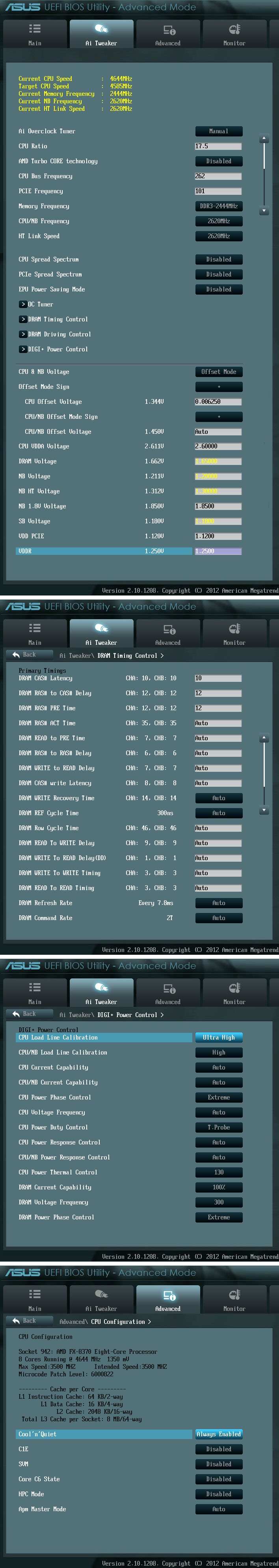Open the CPU & NB Voltage Offset Mode dropdown
The image size is (279, 1568).
[x=219, y=372]
